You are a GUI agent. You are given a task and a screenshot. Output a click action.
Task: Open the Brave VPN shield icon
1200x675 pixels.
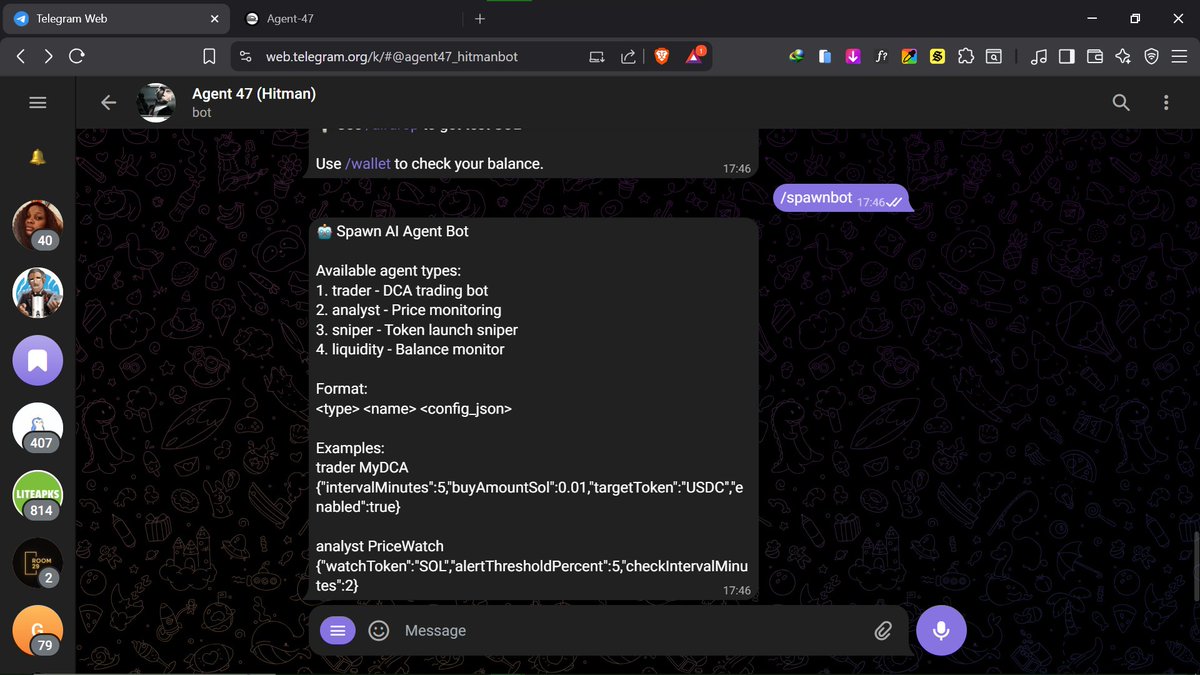1151,57
